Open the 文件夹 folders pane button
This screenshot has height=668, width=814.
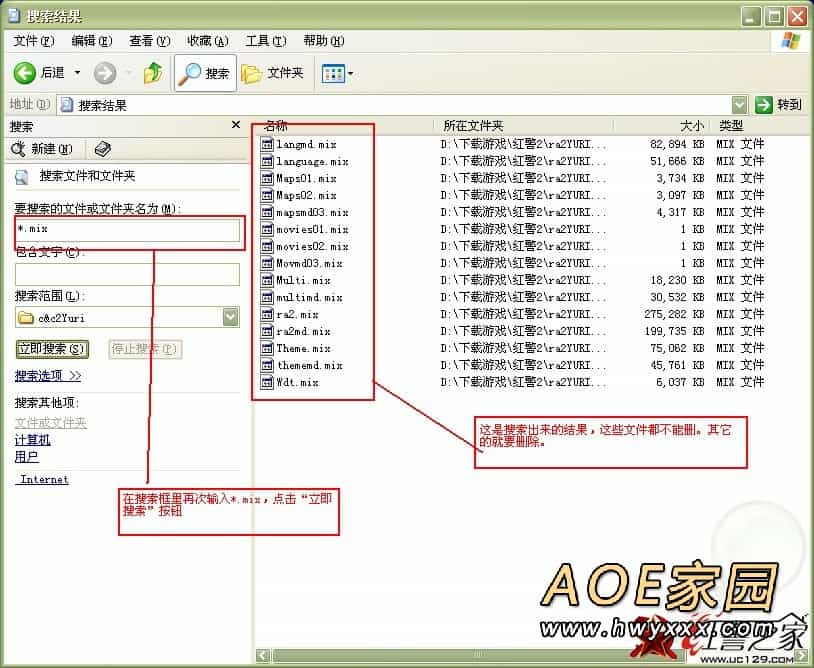pos(273,73)
